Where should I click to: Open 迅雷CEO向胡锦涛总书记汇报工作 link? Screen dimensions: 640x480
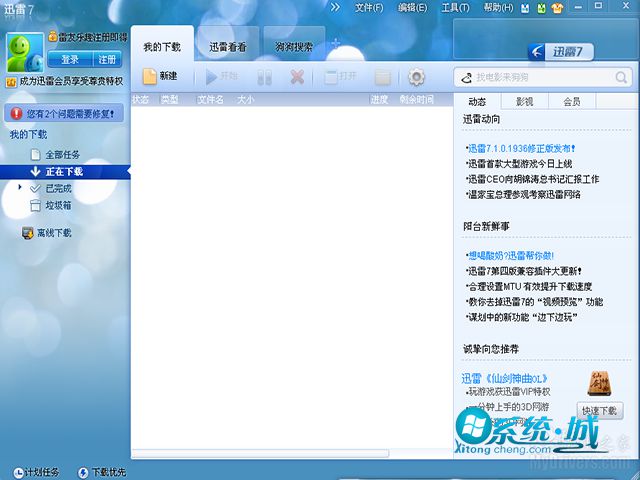(x=532, y=179)
